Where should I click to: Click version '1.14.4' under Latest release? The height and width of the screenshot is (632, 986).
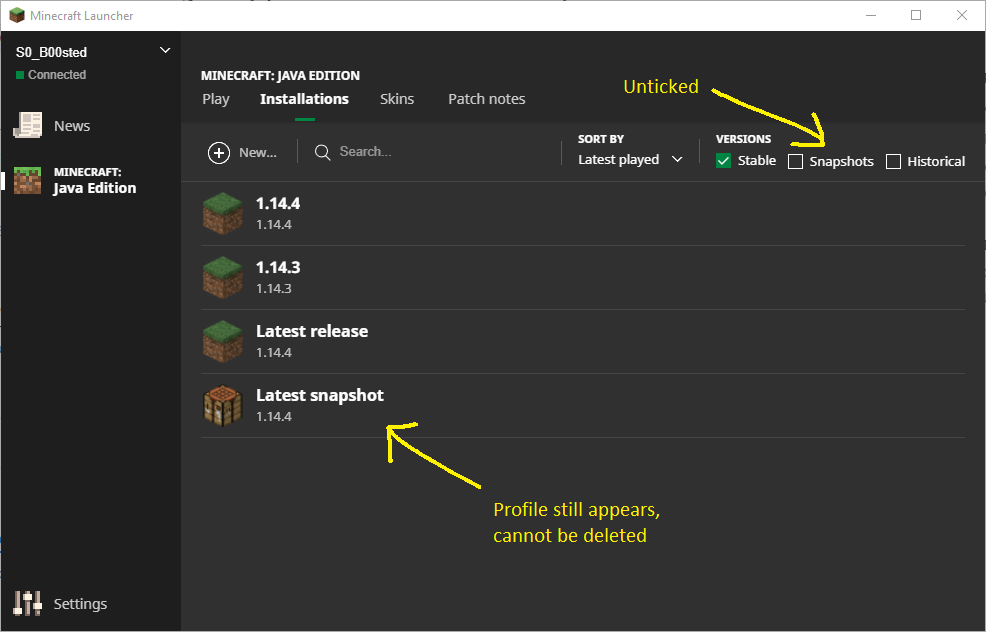point(274,352)
